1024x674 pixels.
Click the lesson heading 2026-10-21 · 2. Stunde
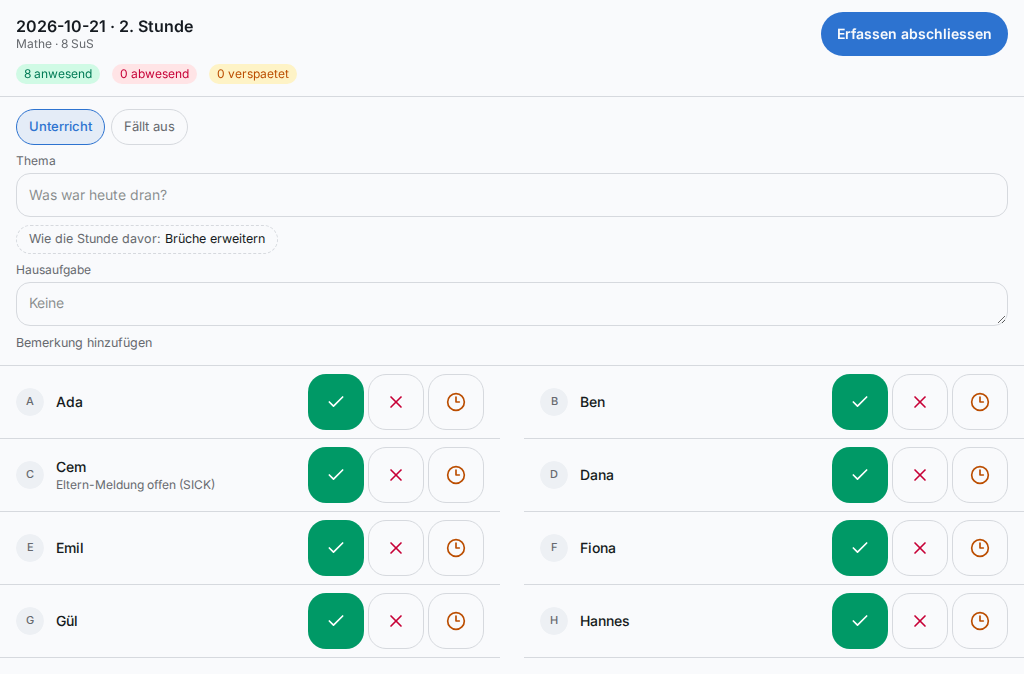[x=104, y=27]
